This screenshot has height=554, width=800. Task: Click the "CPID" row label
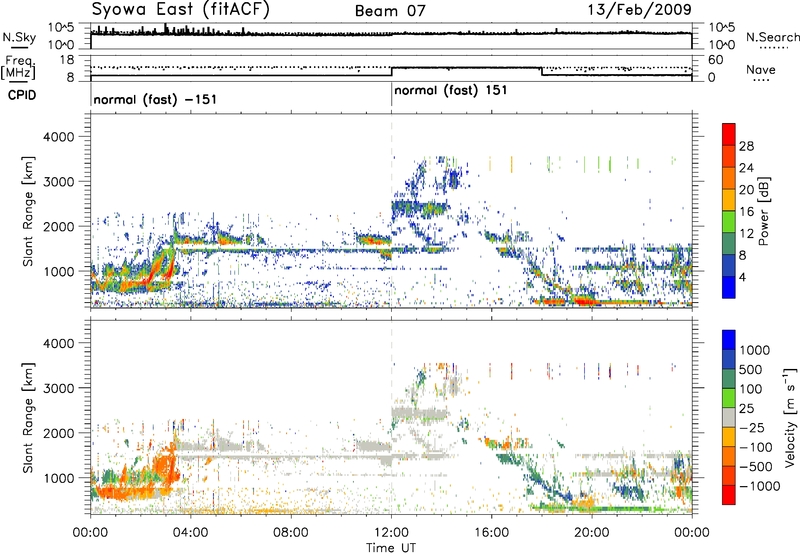[x=22, y=95]
